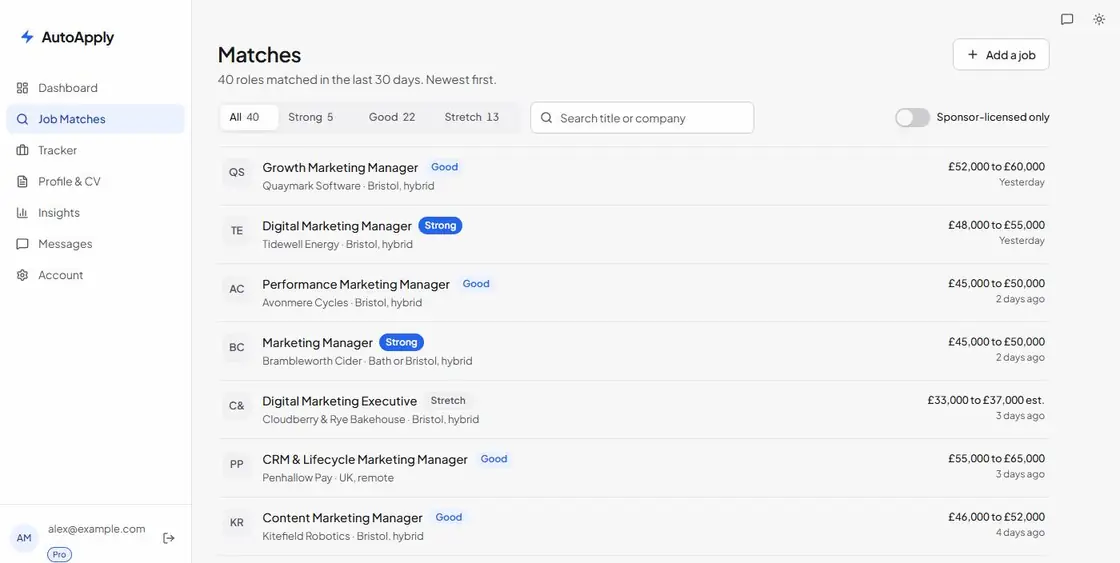Click the £55,000 to £65,000 salary
Image resolution: width=1120 pixels, height=563 pixels.
(996, 459)
